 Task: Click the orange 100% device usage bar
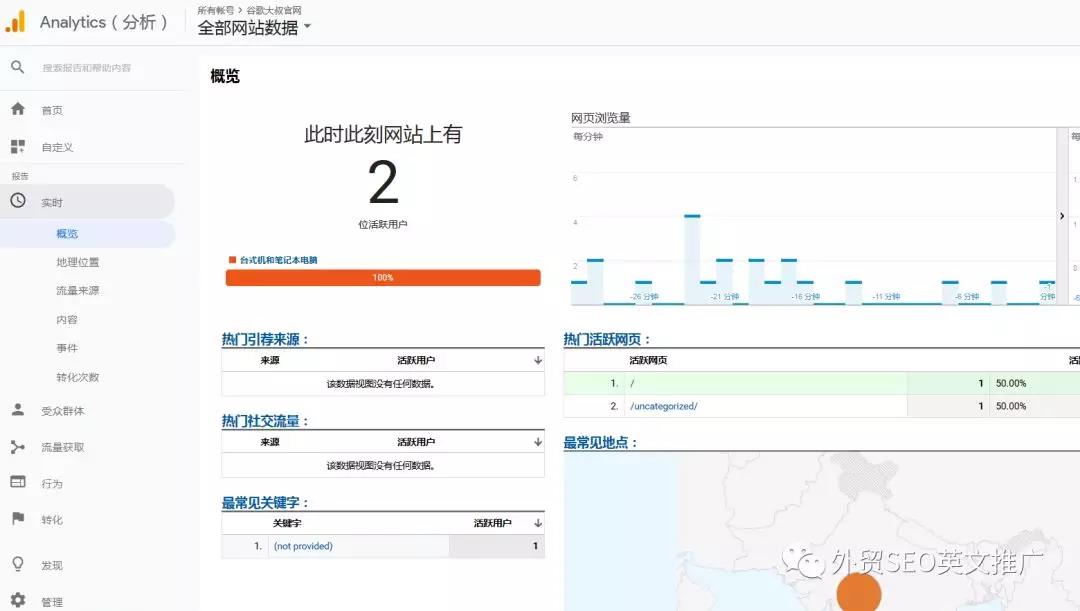[383, 277]
